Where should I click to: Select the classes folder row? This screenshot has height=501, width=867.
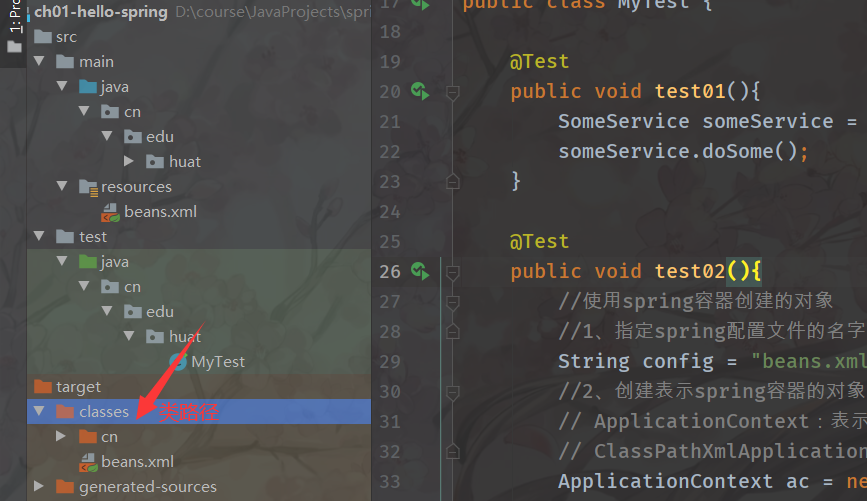(199, 411)
